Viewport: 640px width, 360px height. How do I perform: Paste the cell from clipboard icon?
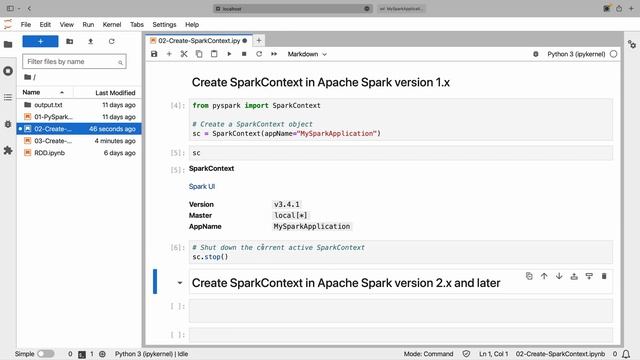pos(214,54)
